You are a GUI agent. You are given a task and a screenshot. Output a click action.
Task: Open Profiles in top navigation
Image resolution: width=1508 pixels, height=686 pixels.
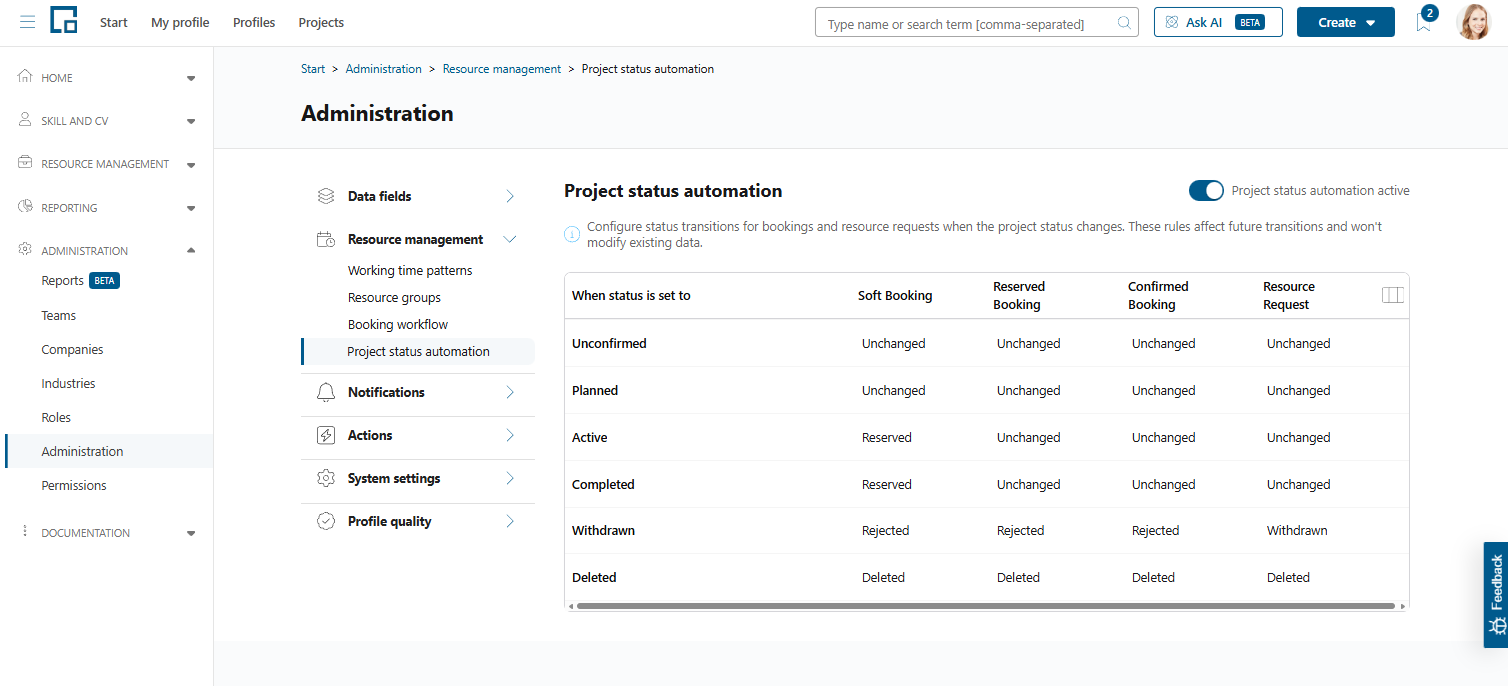(254, 22)
